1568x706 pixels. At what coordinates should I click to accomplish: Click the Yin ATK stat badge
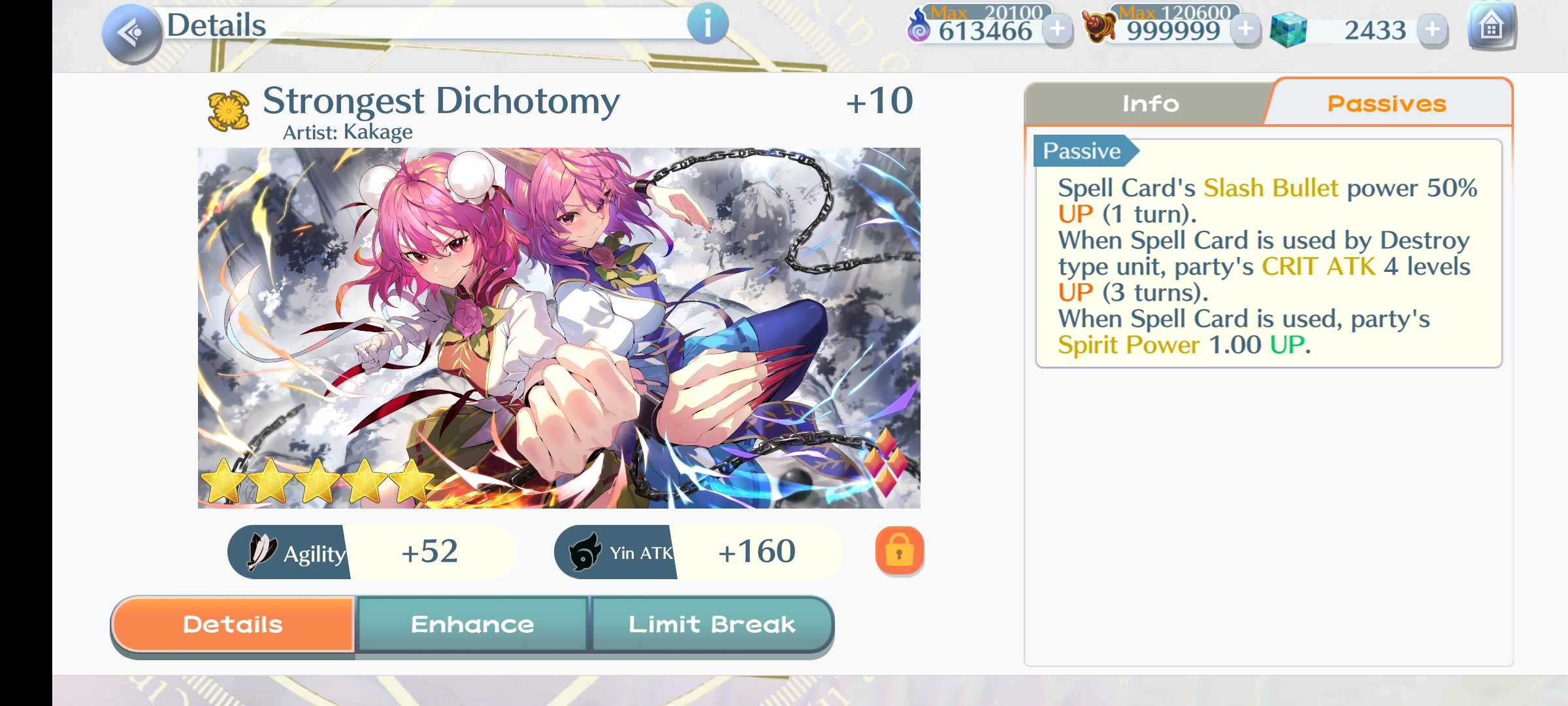699,552
